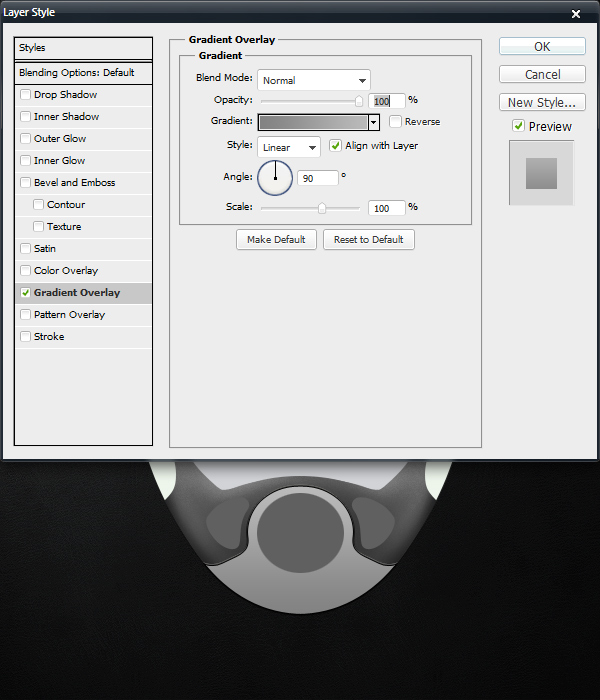The height and width of the screenshot is (700, 600).
Task: Click the Opacity slider handle
Action: tap(359, 101)
